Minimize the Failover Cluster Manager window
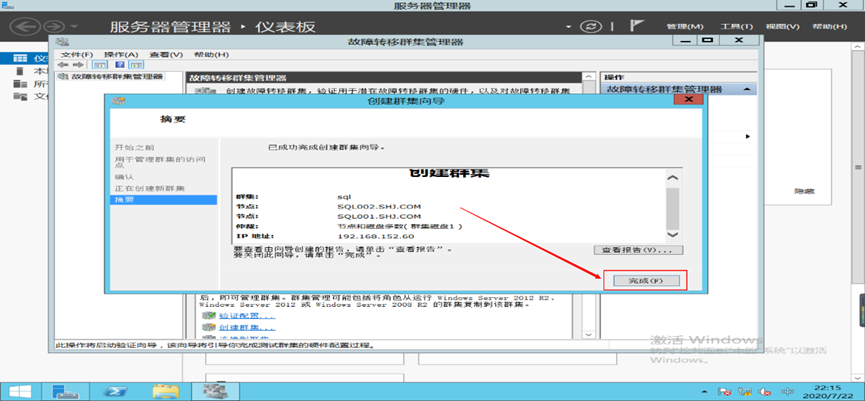Image resolution: width=865 pixels, height=401 pixels. (684, 41)
